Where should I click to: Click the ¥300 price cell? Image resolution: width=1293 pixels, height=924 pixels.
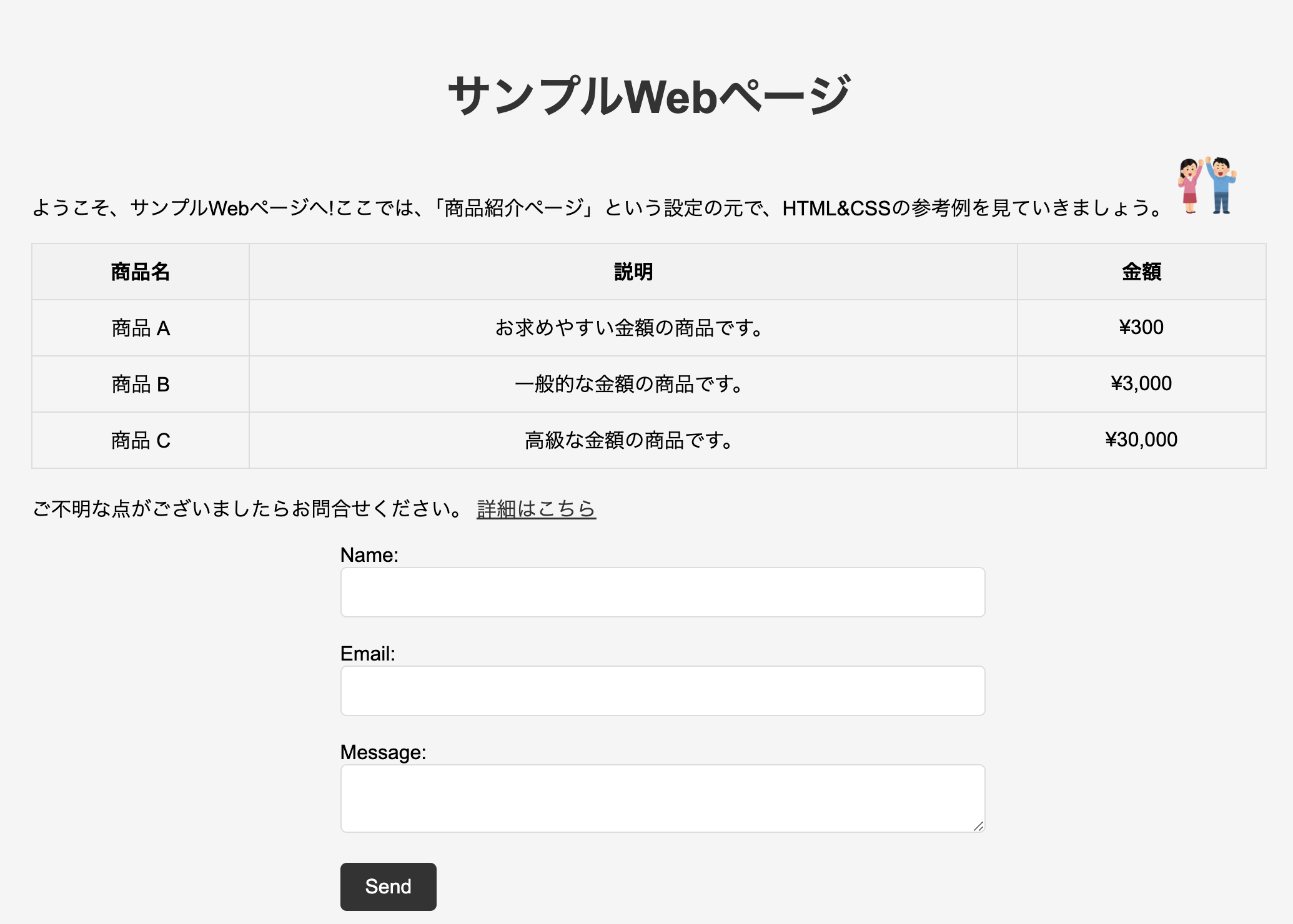point(1141,328)
